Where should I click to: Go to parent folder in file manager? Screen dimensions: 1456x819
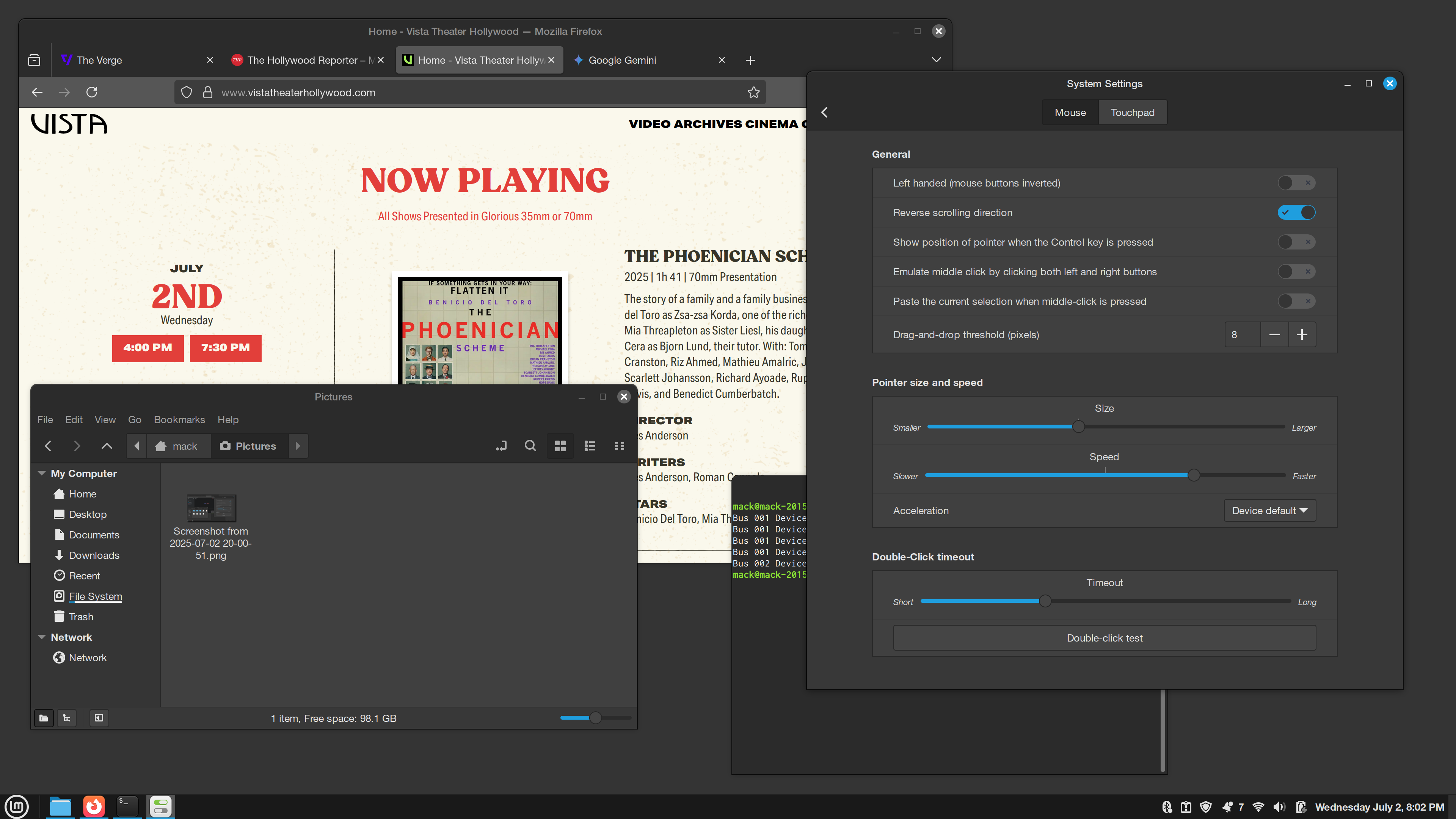[106, 446]
